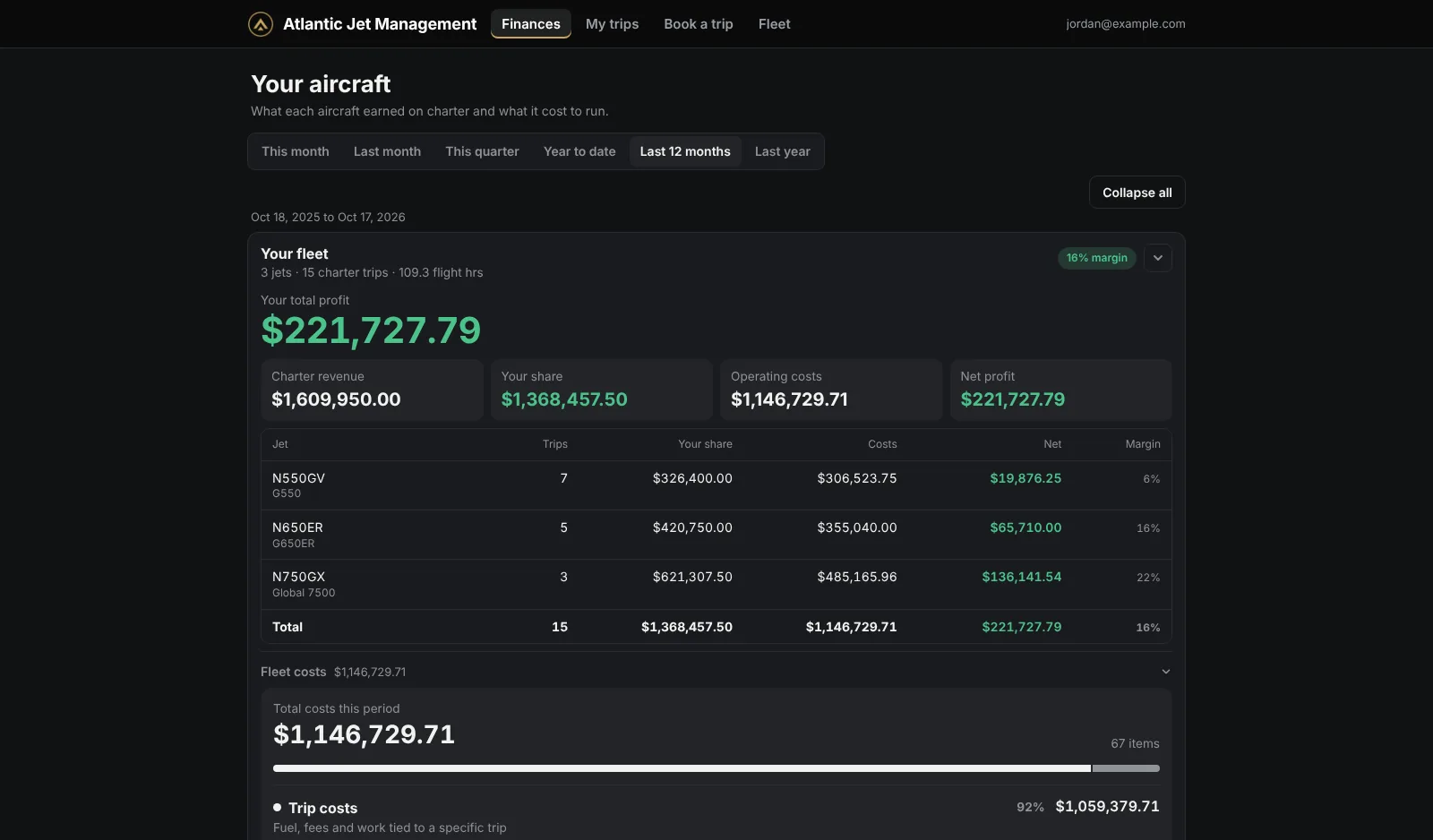Select the N750GX jet row
This screenshot has height=840, width=1433.
[x=716, y=584]
